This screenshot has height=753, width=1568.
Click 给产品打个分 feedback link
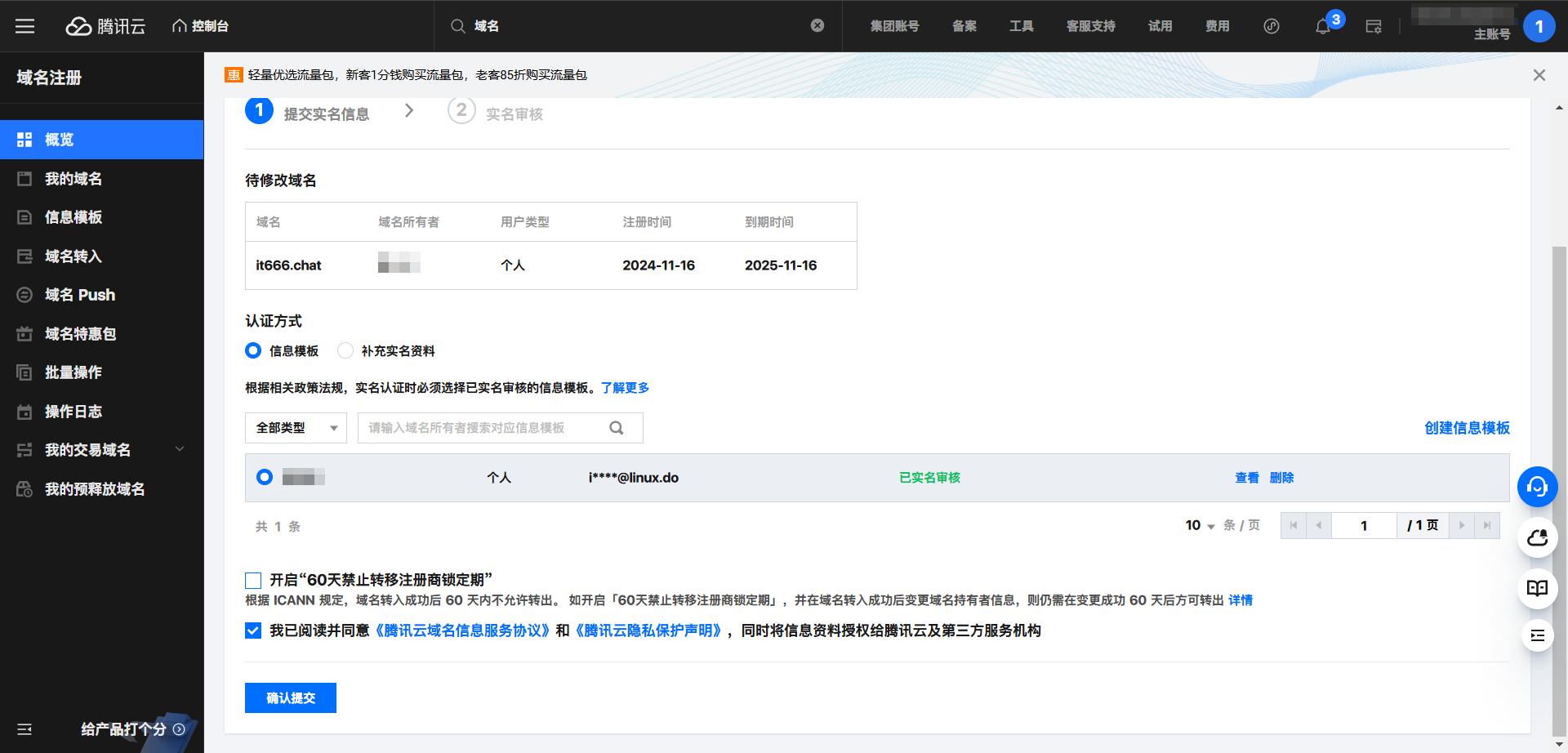click(133, 729)
